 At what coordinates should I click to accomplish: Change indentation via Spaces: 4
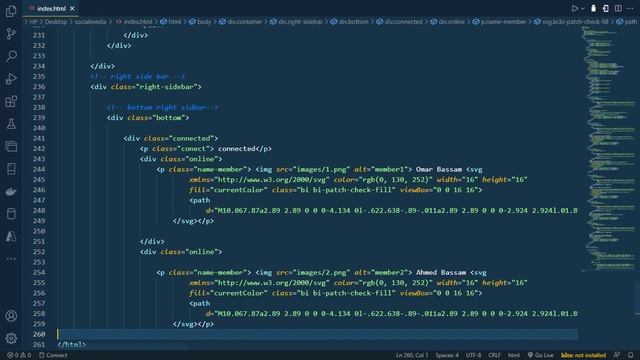pyautogui.click(x=447, y=355)
